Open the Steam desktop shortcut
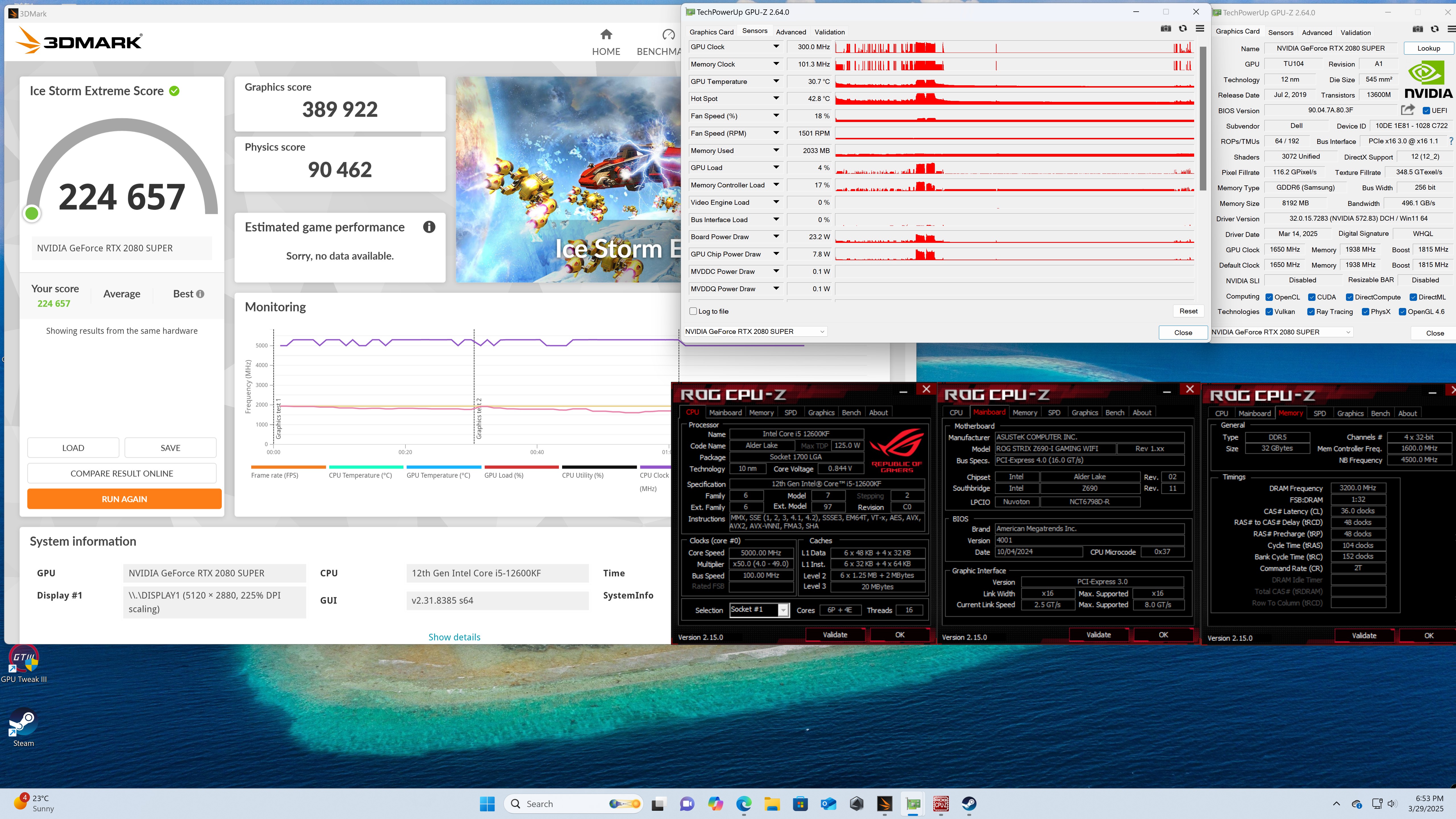 tap(24, 727)
